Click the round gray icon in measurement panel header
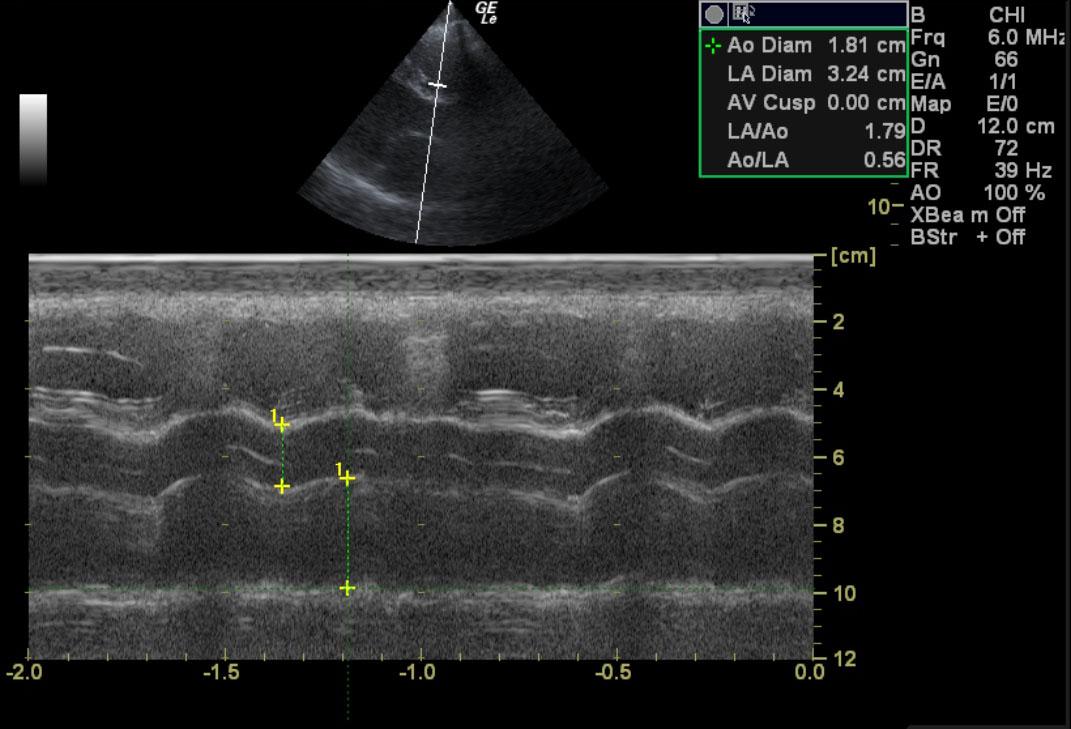Image resolution: width=1071 pixels, height=729 pixels. point(714,14)
